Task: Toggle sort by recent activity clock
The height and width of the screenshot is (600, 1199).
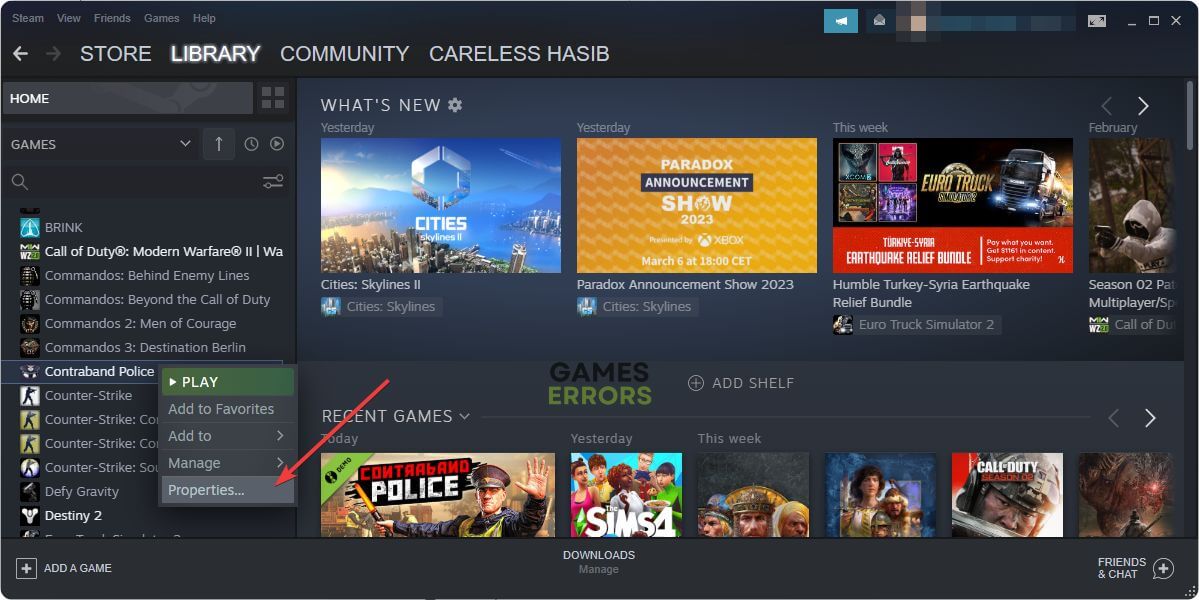Action: (x=251, y=144)
